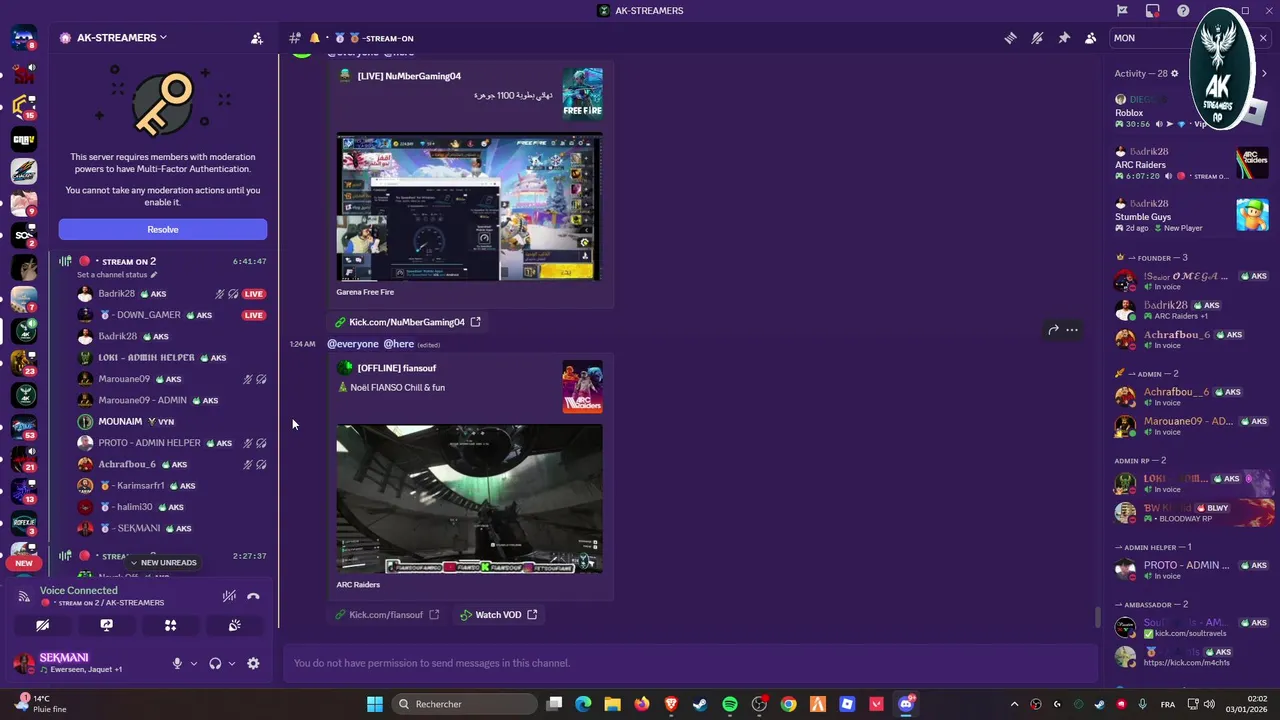Viewport: 1280px width, 720px height.
Task: Click the search field containing MON
Action: coord(1180,38)
